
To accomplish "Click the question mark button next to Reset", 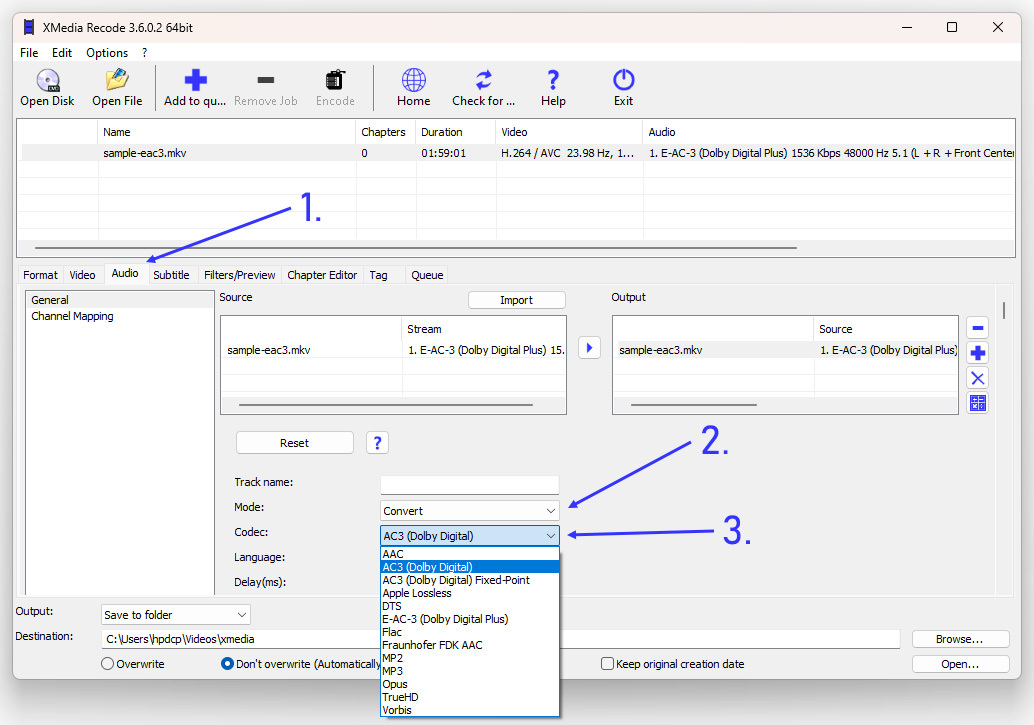I will (x=377, y=443).
